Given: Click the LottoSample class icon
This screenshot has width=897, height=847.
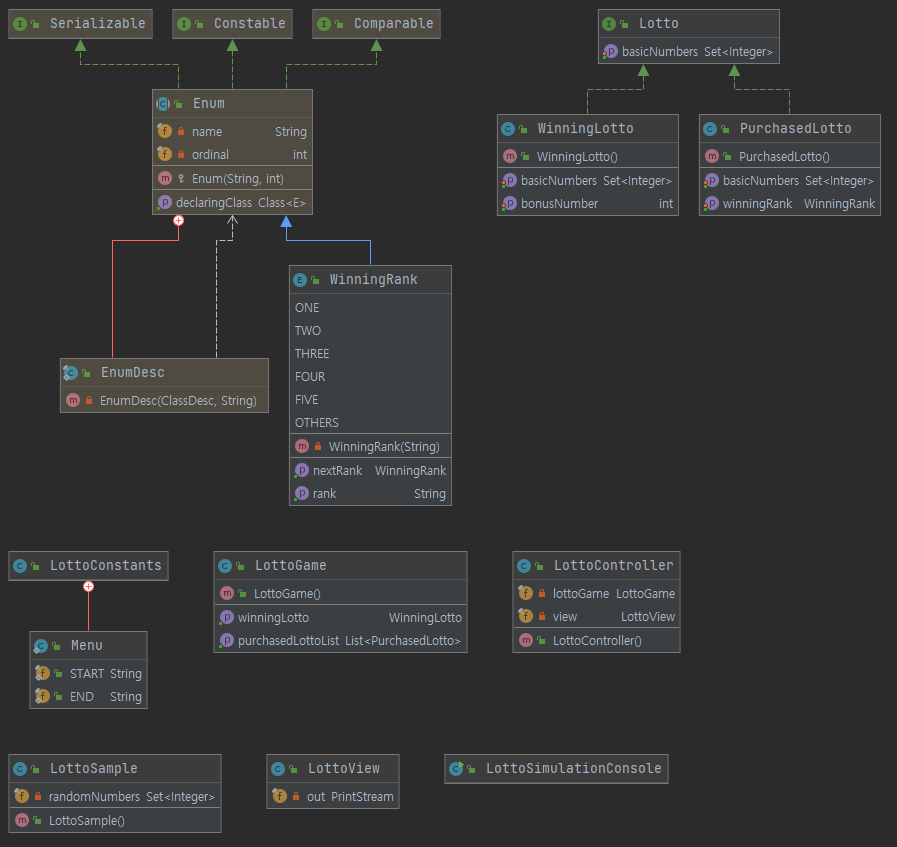Looking at the screenshot, I should pyautogui.click(x=20, y=769).
